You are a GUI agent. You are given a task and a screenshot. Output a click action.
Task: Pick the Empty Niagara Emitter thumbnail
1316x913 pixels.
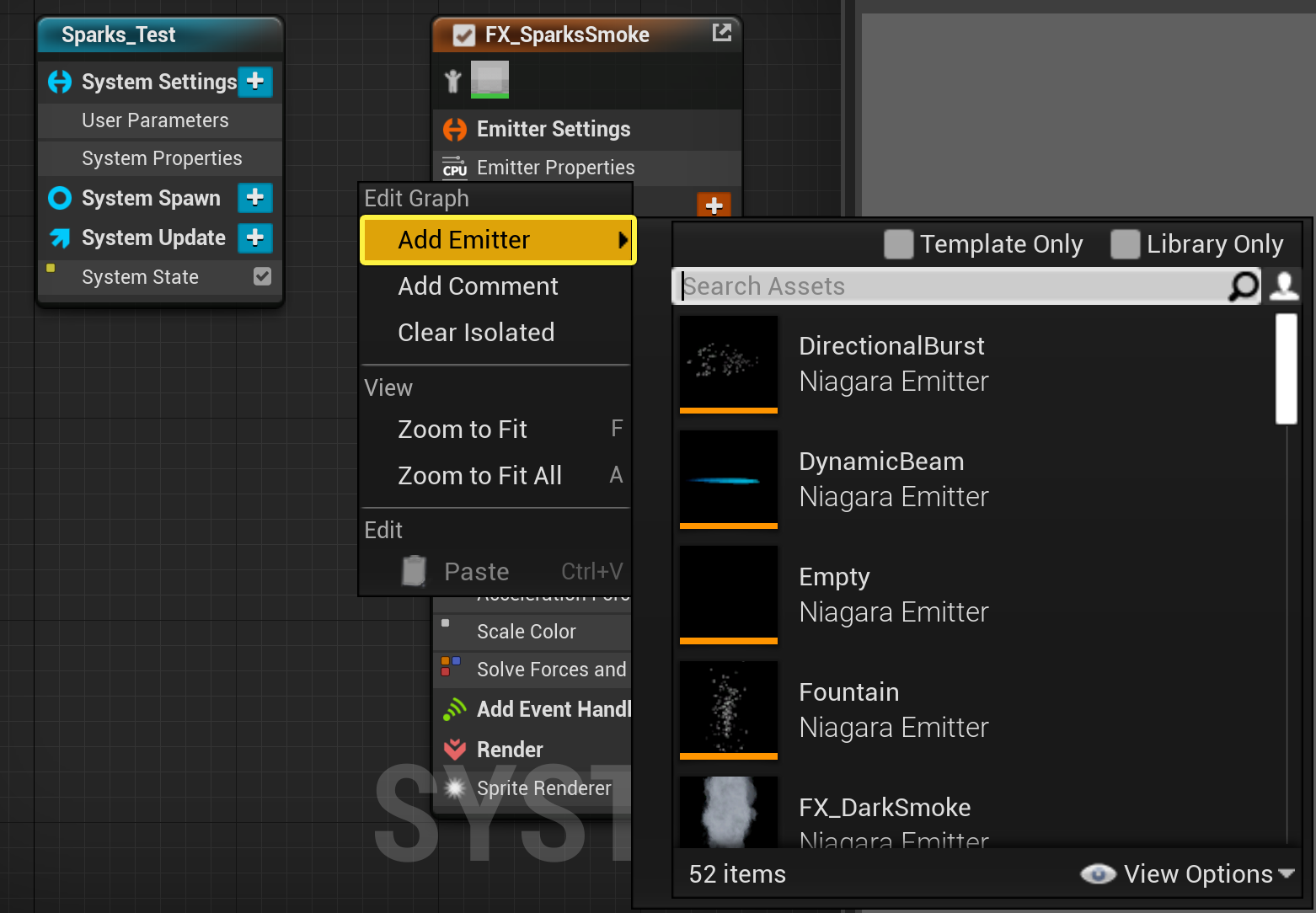point(729,595)
